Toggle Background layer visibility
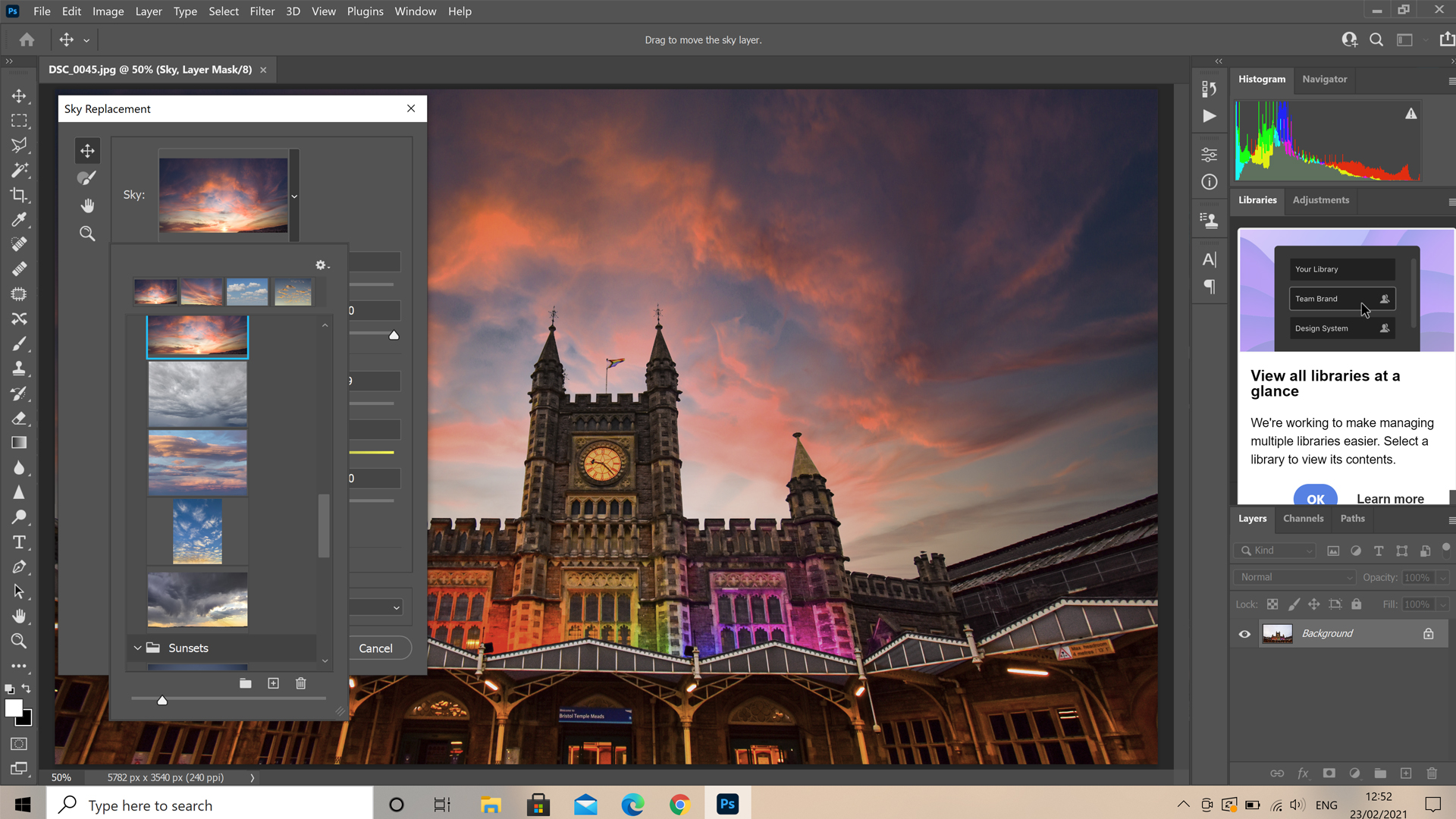This screenshot has height=819, width=1456. tap(1246, 633)
